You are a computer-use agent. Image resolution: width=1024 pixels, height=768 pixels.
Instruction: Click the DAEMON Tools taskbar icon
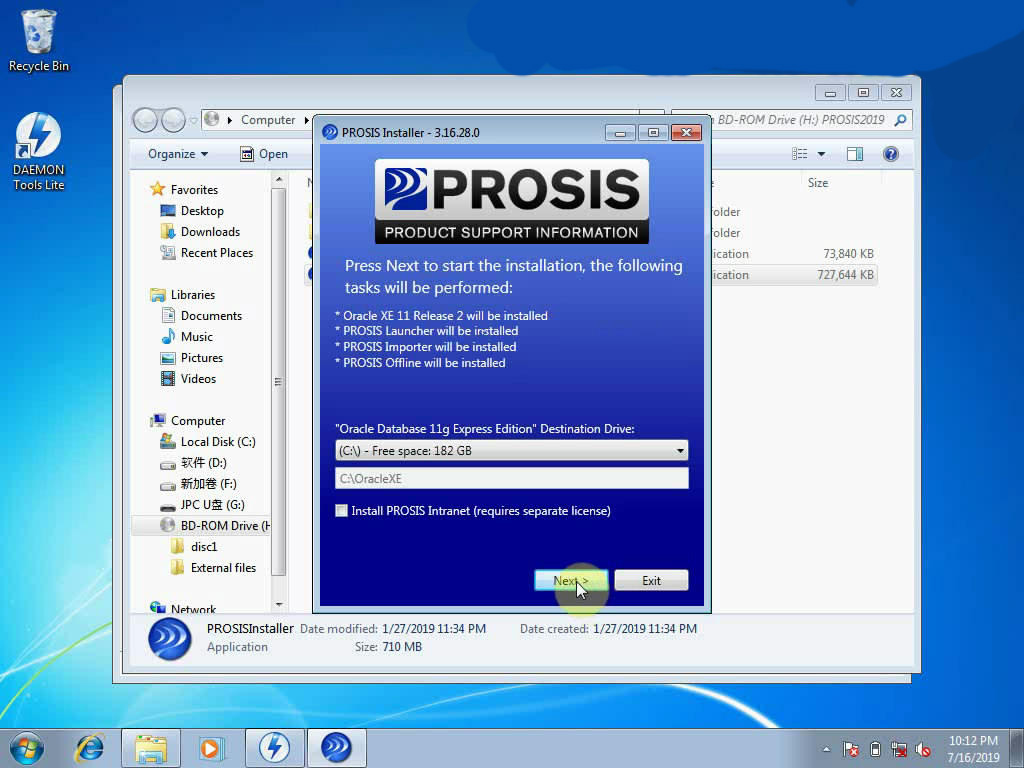click(x=274, y=747)
